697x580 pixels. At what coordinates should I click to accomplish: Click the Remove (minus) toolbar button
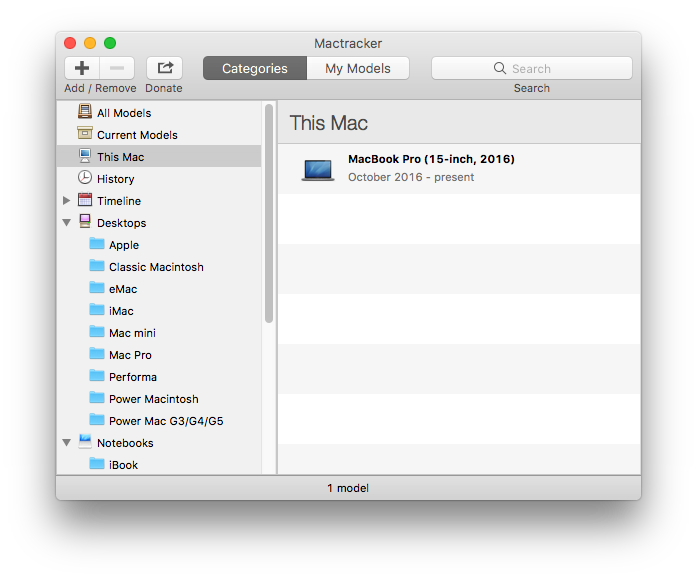(117, 68)
